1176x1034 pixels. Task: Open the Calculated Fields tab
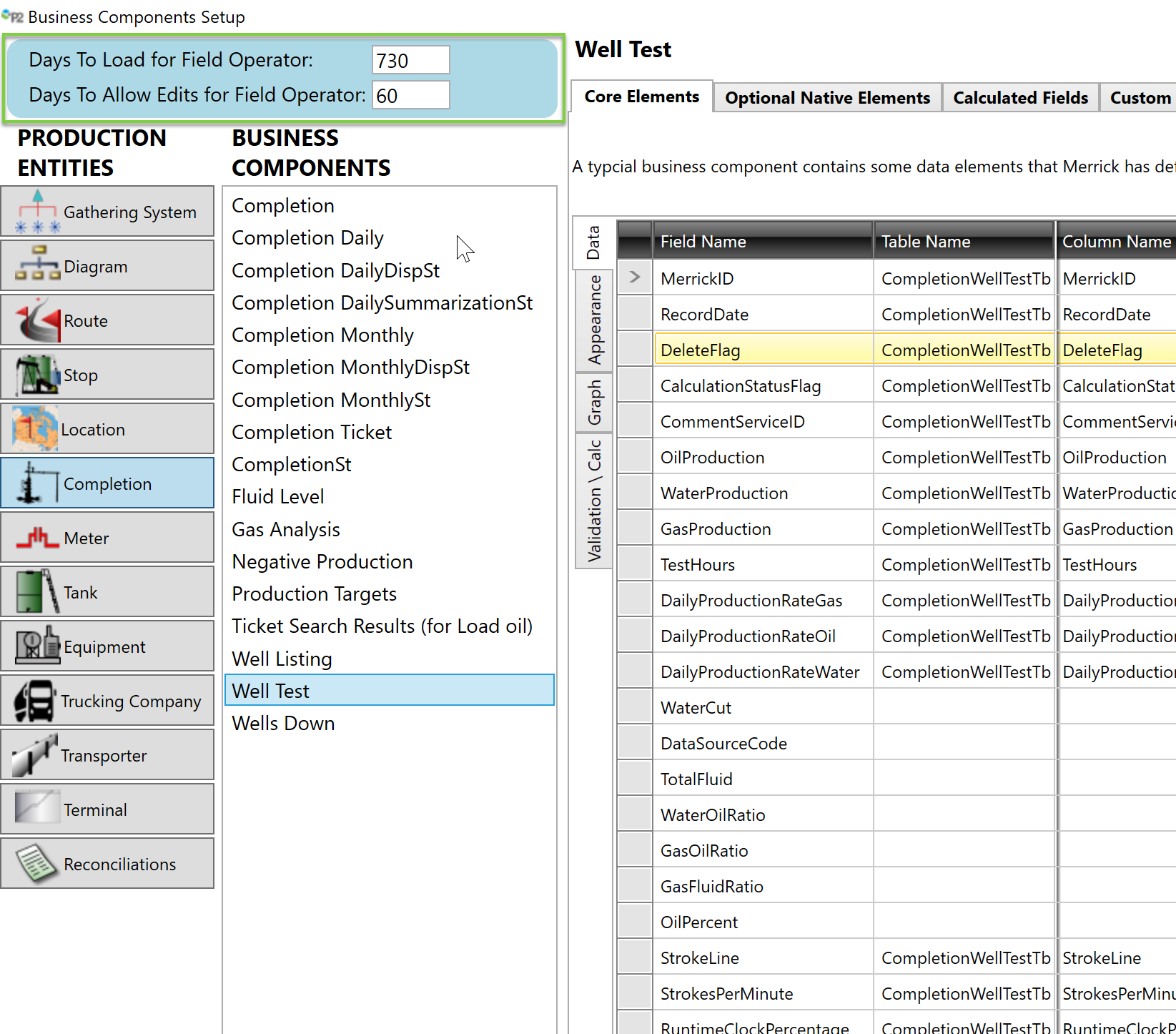pyautogui.click(x=1020, y=98)
